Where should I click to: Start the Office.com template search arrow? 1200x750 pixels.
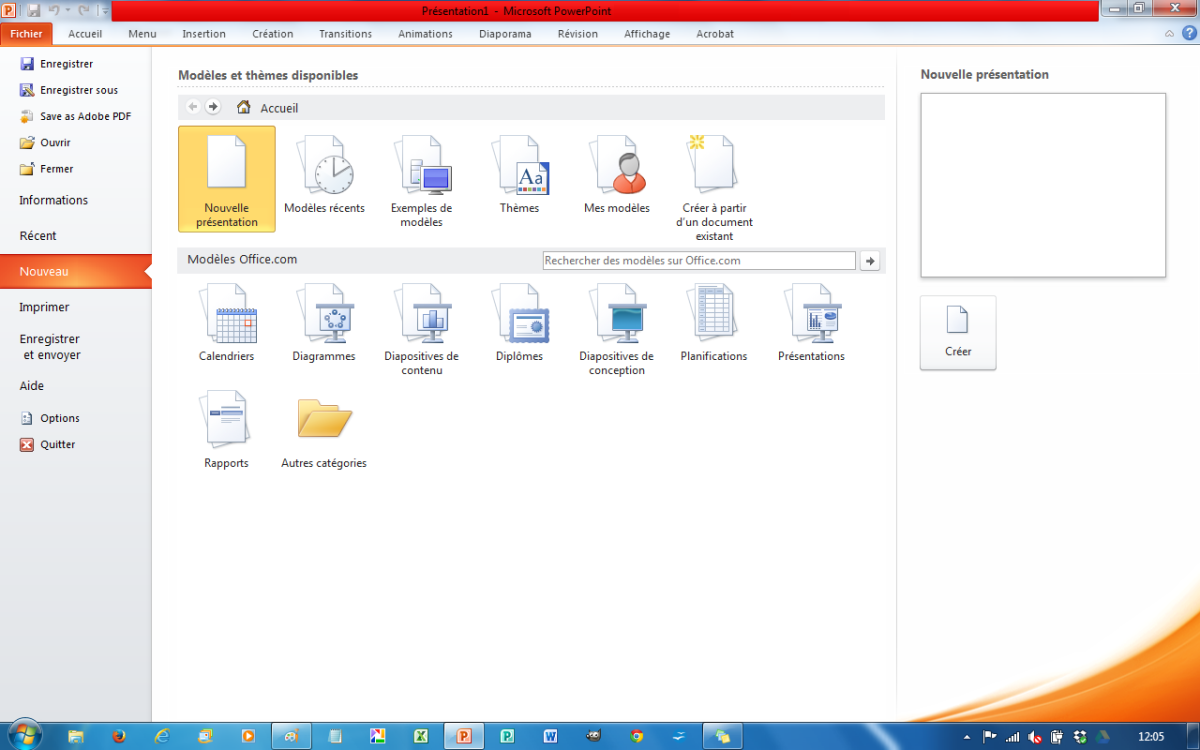(870, 261)
